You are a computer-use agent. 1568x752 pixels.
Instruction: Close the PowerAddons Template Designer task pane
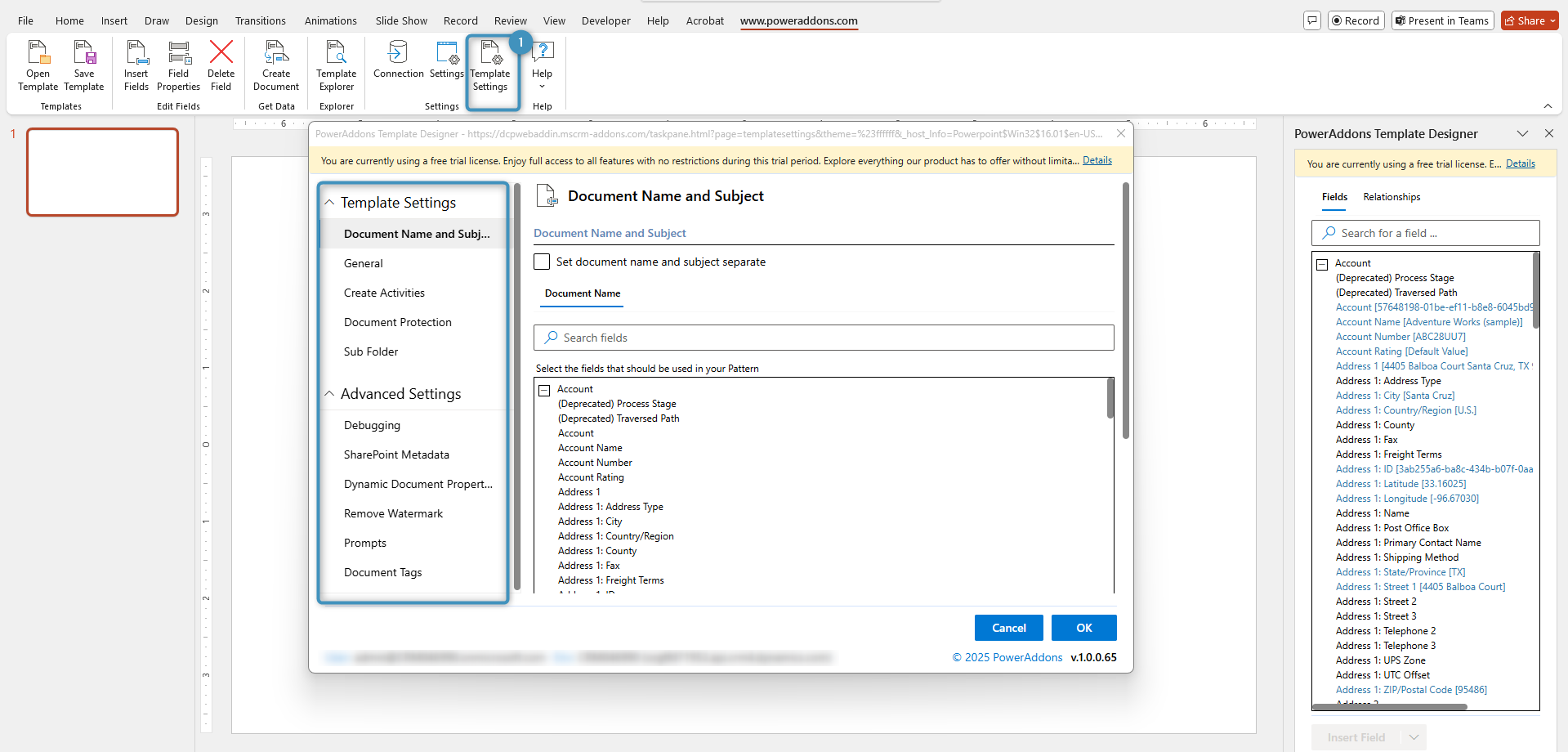click(1549, 133)
